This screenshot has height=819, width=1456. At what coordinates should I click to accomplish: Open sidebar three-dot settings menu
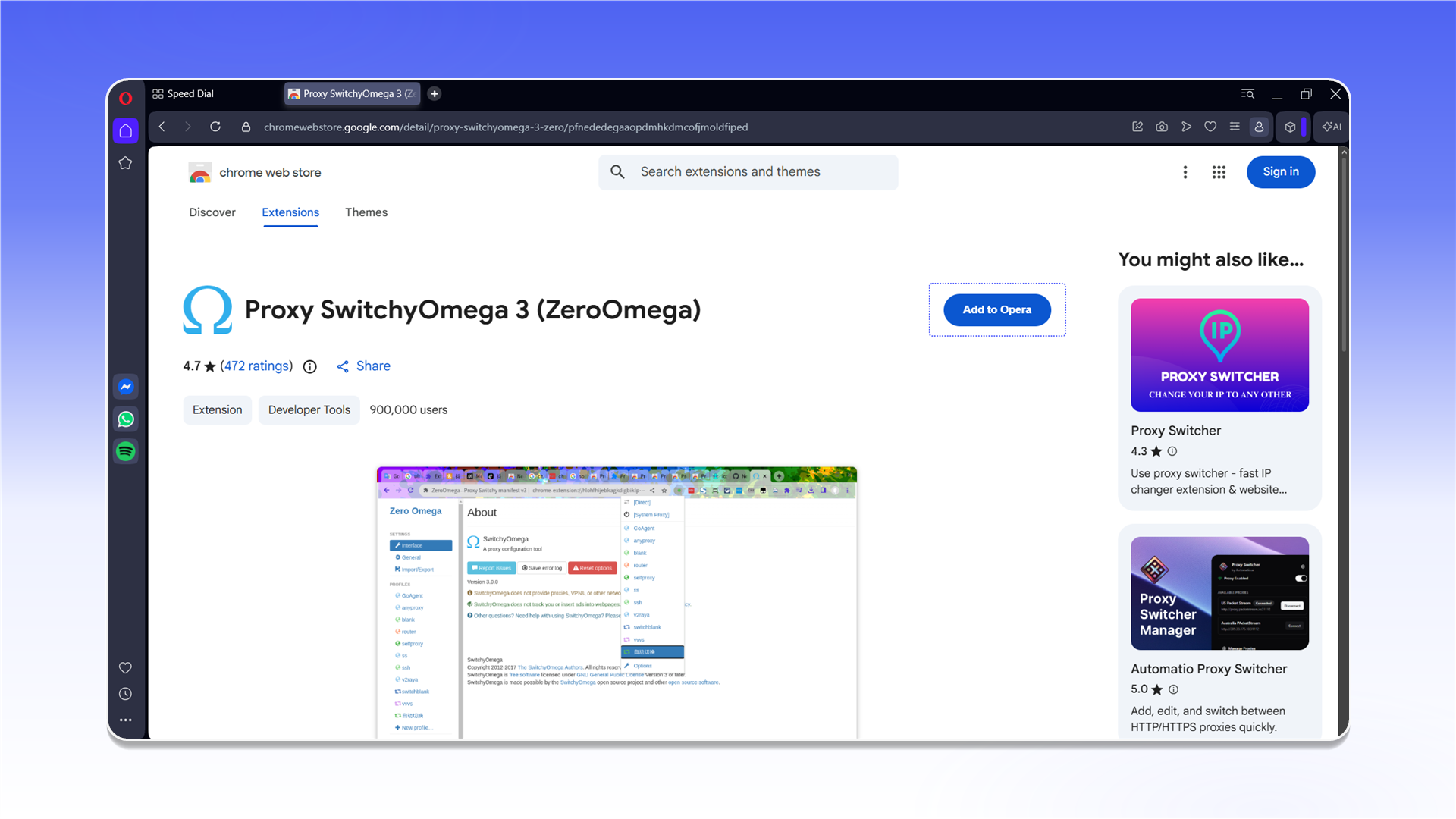pos(126,720)
